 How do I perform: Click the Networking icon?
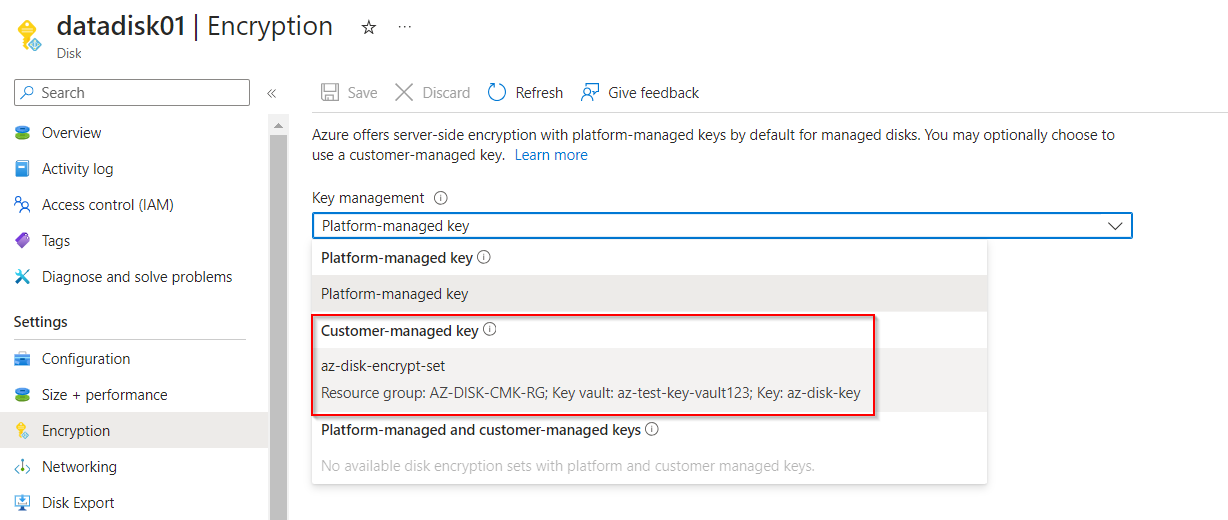point(23,467)
